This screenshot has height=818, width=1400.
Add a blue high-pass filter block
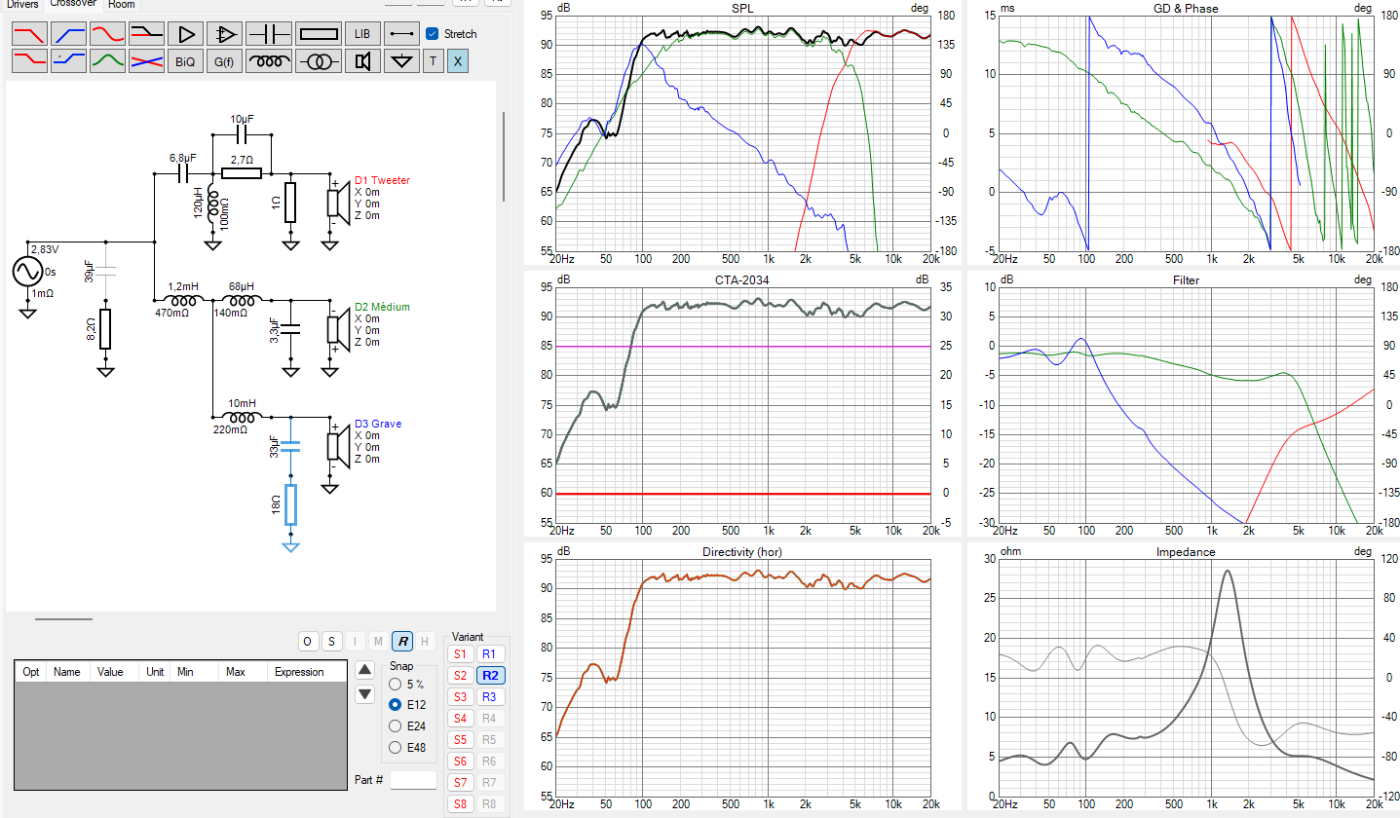point(68,33)
